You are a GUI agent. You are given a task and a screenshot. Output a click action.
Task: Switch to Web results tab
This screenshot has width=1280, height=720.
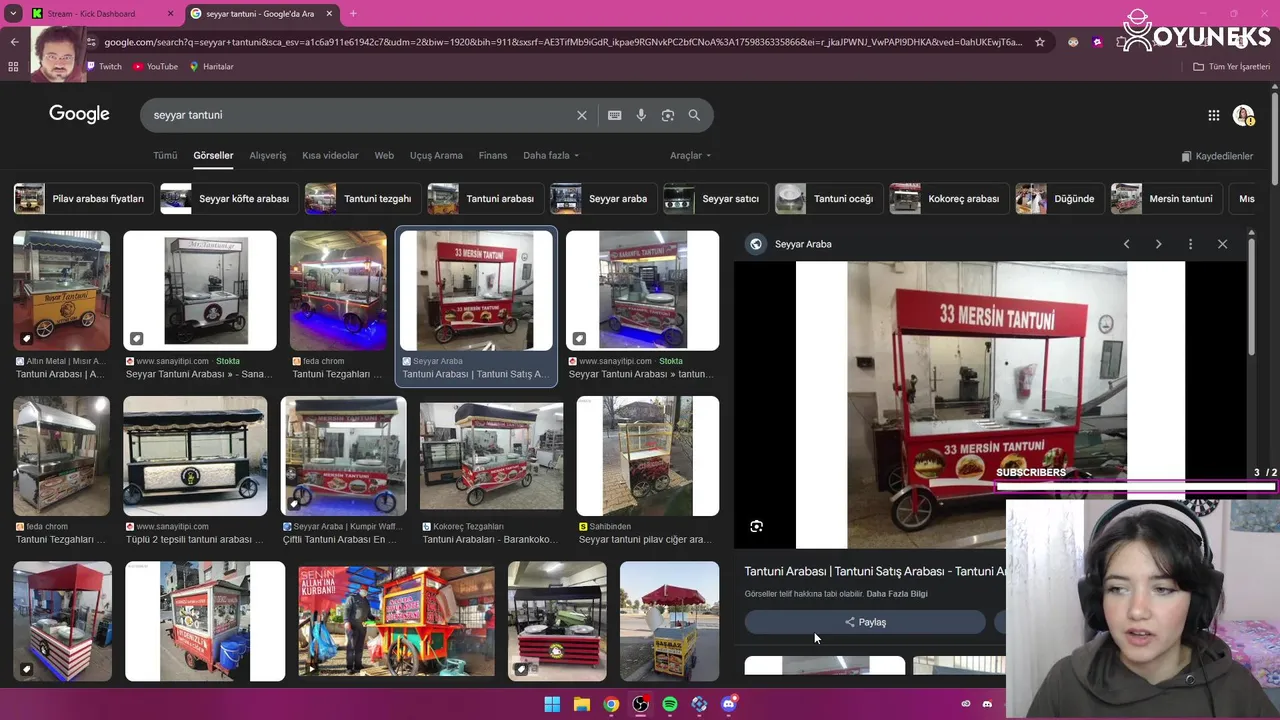click(384, 156)
